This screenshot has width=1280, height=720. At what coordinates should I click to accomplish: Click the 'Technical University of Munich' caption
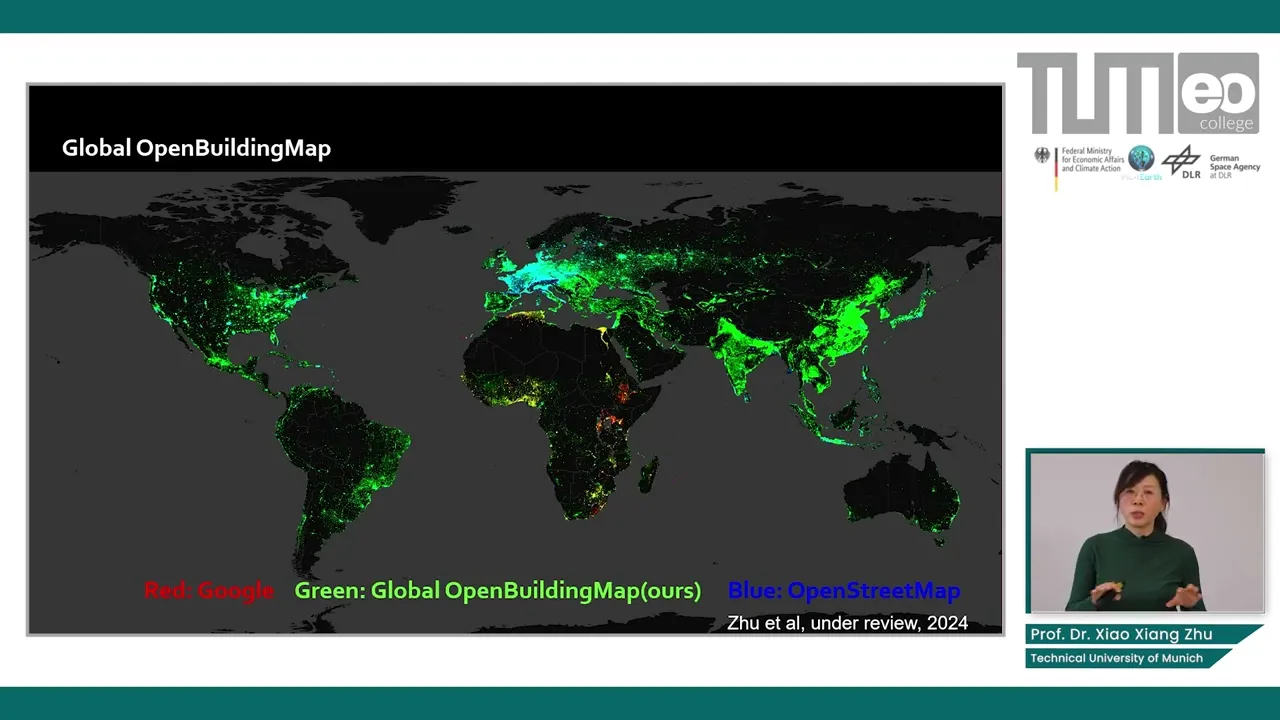pos(1117,658)
